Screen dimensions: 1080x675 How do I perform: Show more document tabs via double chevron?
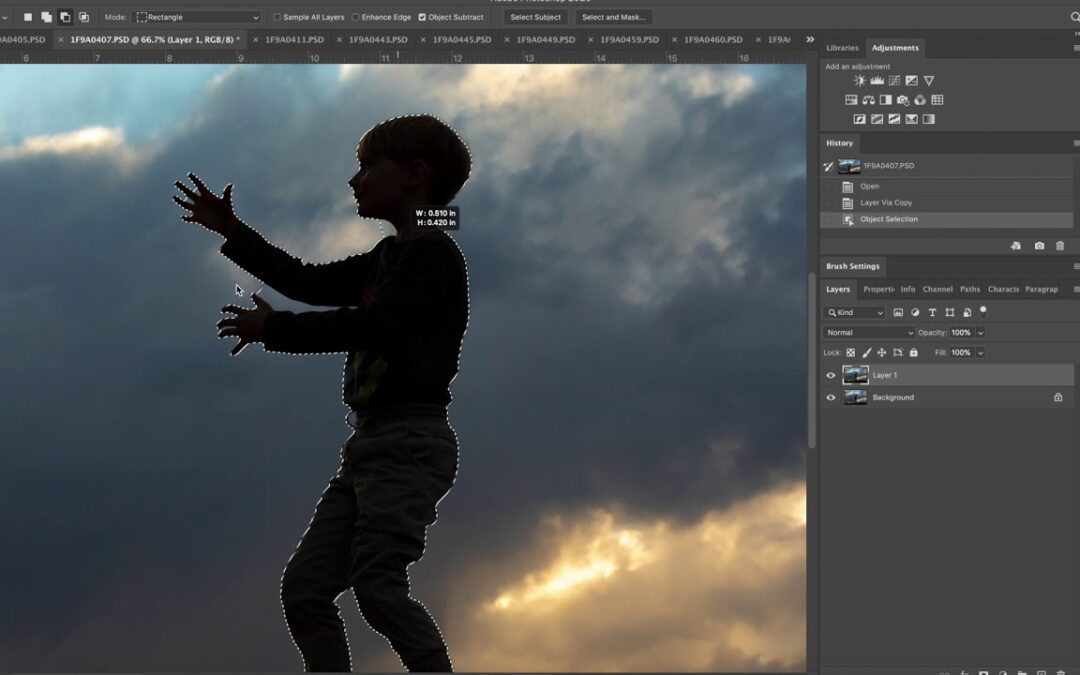click(810, 39)
